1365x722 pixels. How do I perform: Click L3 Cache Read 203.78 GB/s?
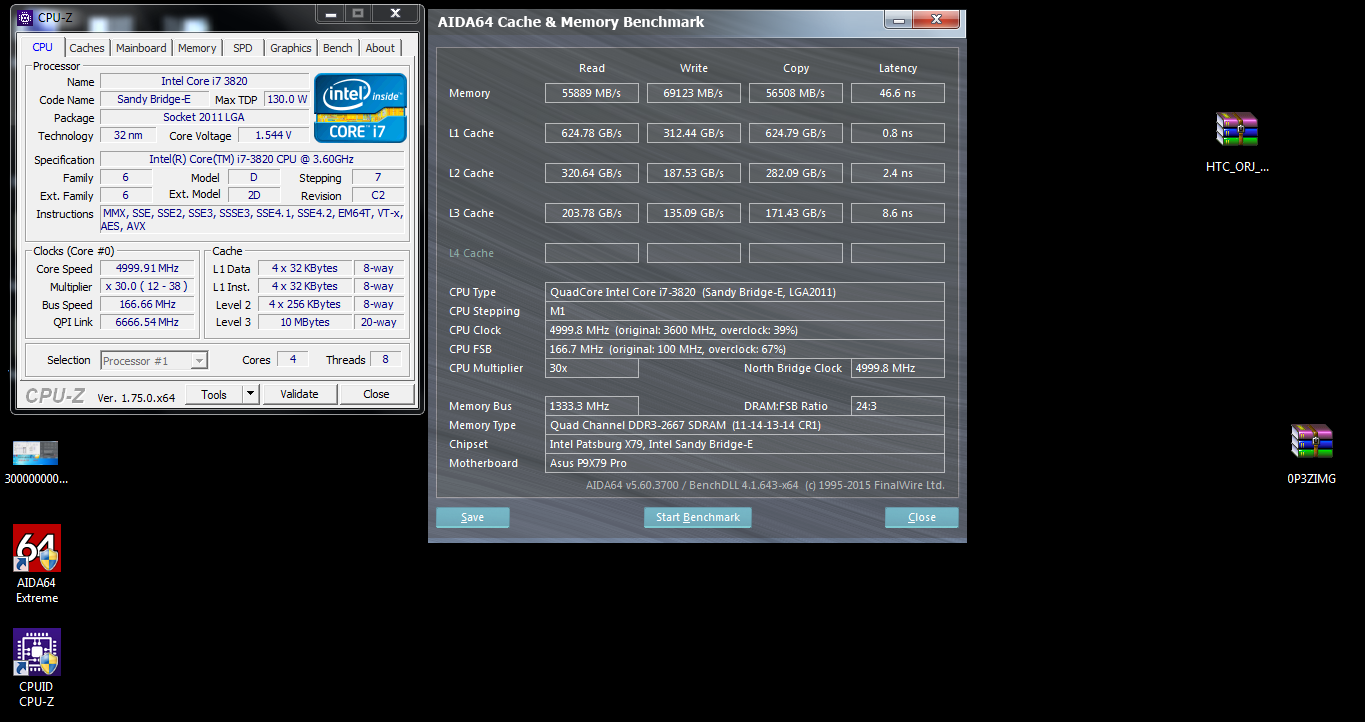pyautogui.click(x=592, y=213)
